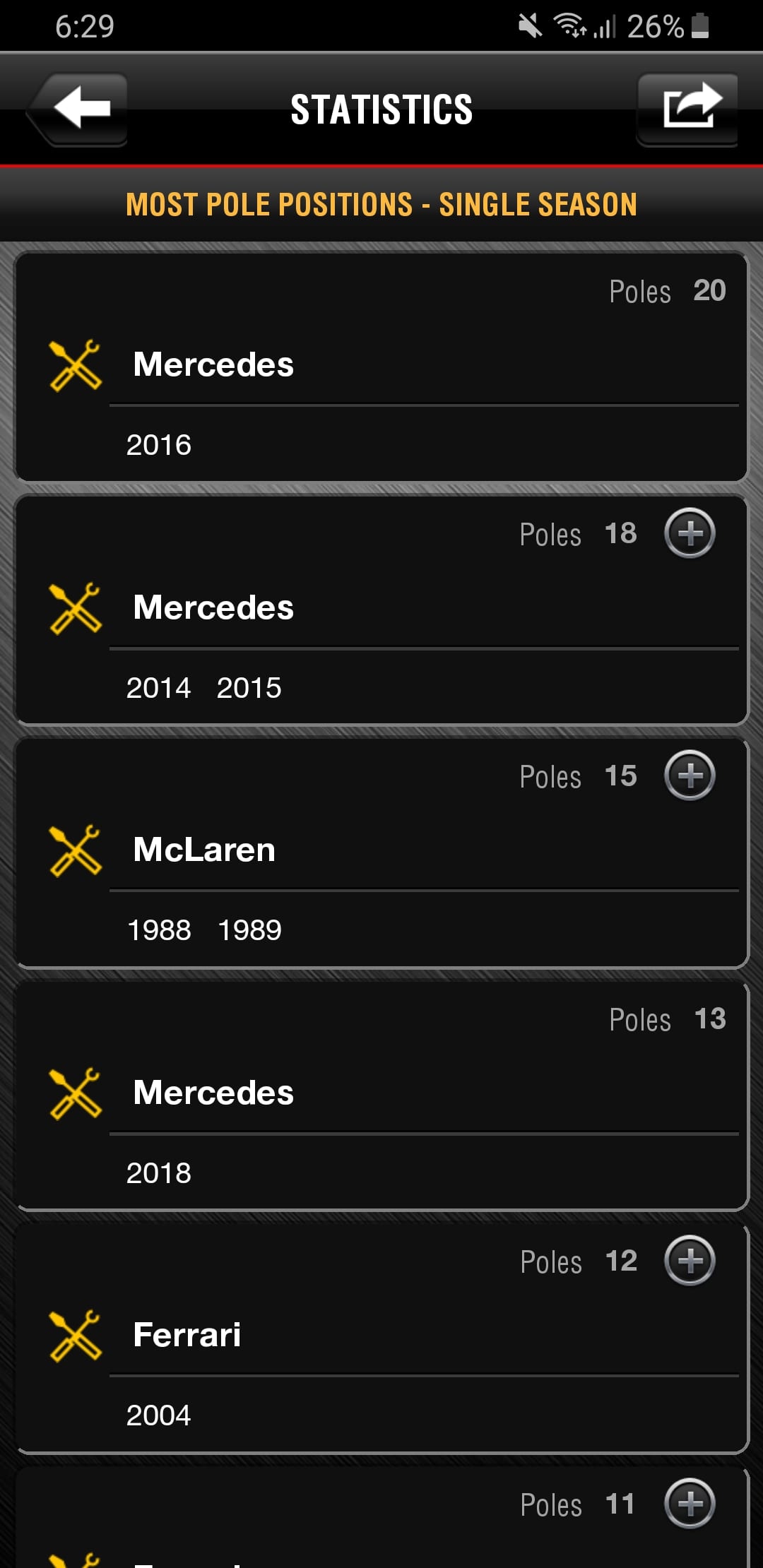Image resolution: width=763 pixels, height=1568 pixels.
Task: Tap tools icon beside Mercedes 2018
Action: 75,1093
